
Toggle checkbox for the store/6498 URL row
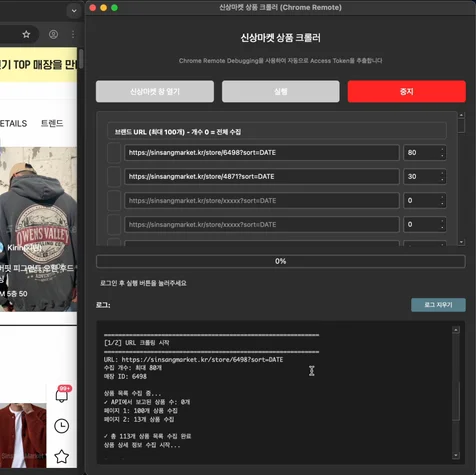(x=114, y=153)
